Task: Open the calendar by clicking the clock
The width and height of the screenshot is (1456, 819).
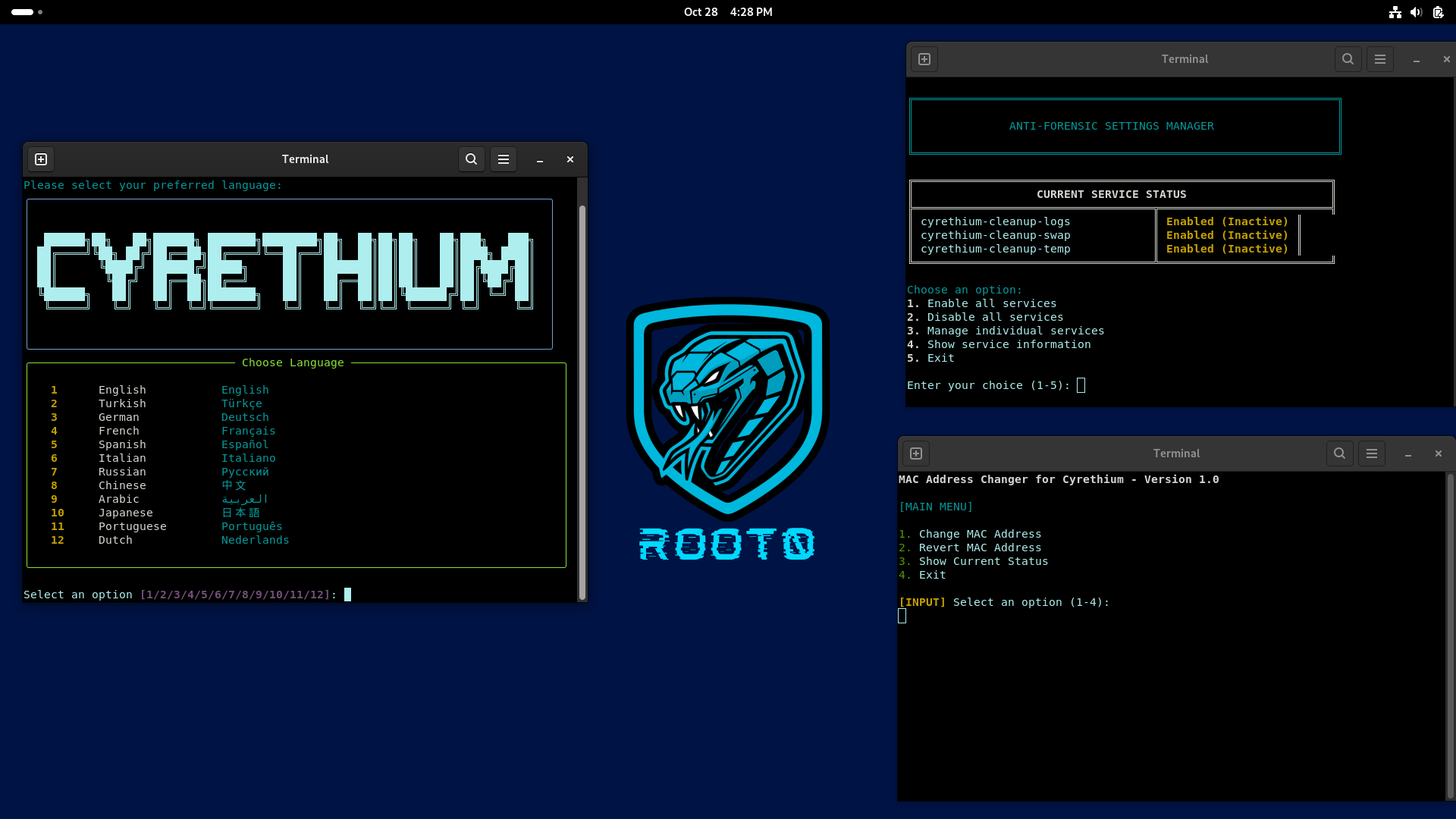Action: tap(727, 12)
